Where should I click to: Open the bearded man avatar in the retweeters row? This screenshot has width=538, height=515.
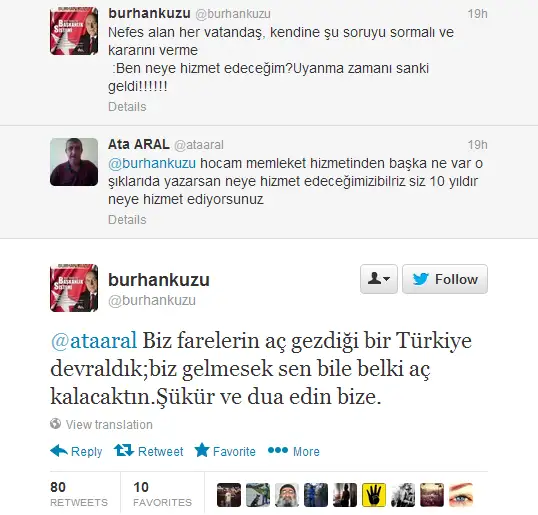click(x=287, y=495)
